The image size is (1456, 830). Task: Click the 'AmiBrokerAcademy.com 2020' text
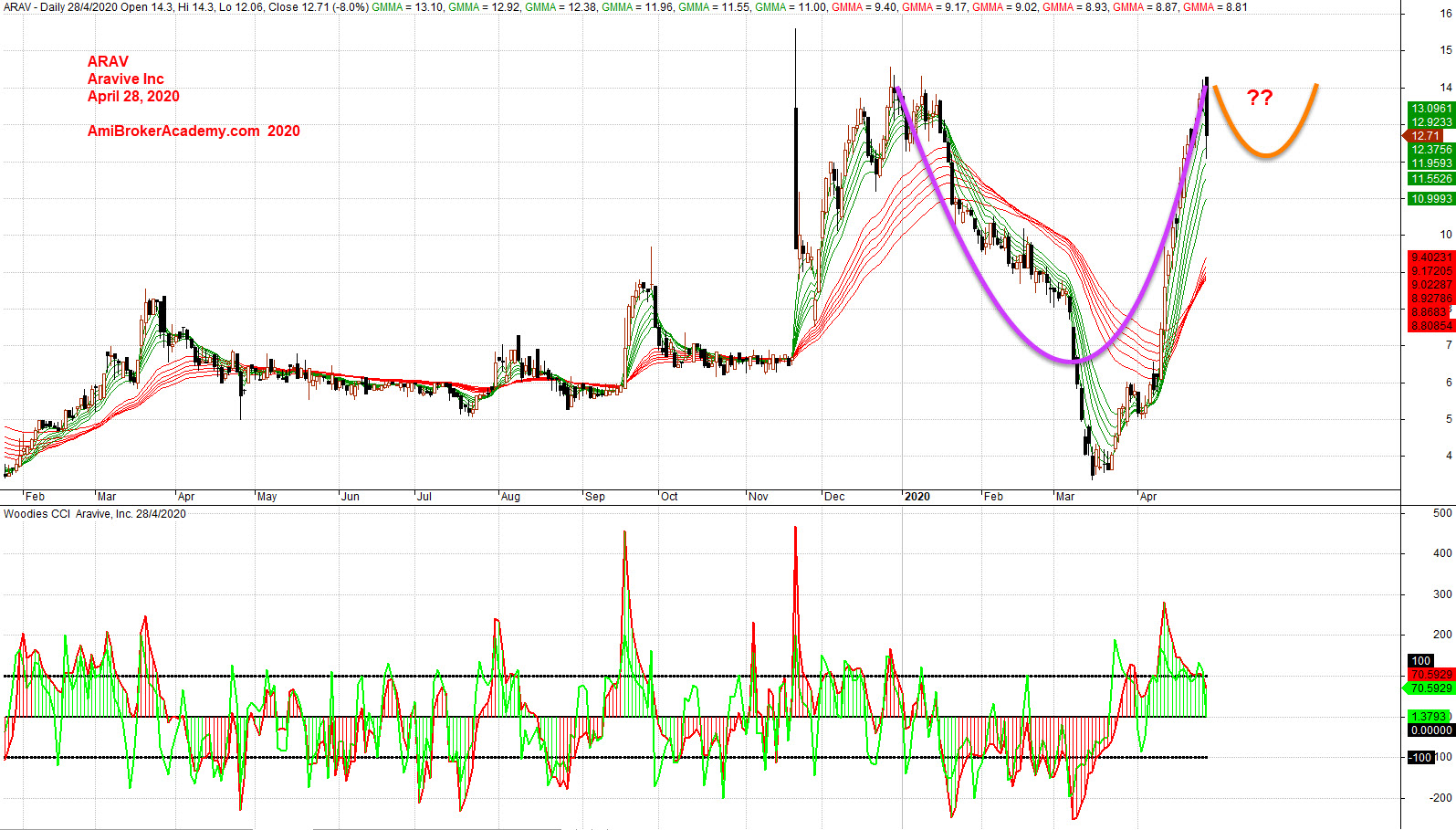[x=194, y=131]
